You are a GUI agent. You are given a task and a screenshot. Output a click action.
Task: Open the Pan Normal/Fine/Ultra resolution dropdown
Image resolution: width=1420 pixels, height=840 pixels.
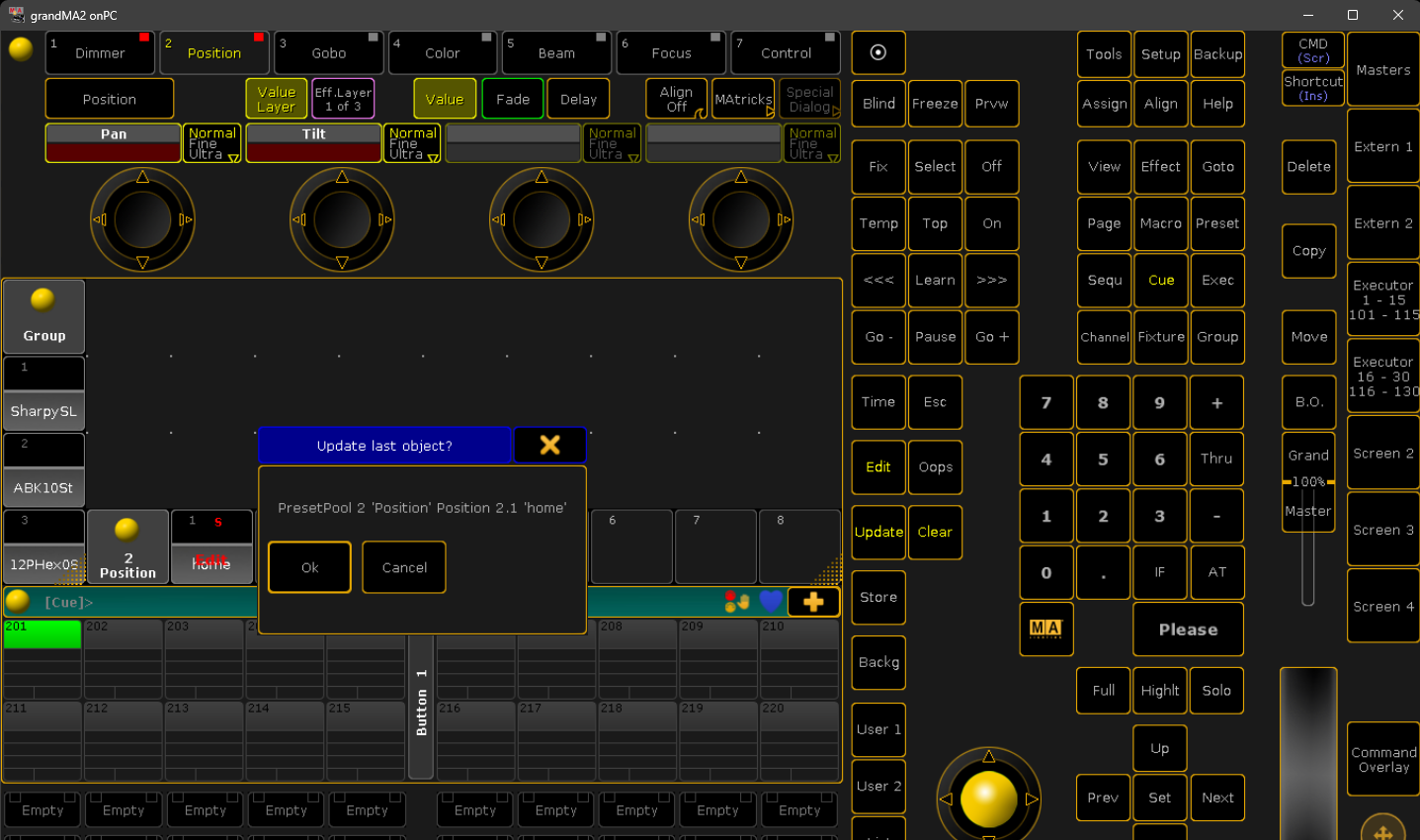[213, 143]
